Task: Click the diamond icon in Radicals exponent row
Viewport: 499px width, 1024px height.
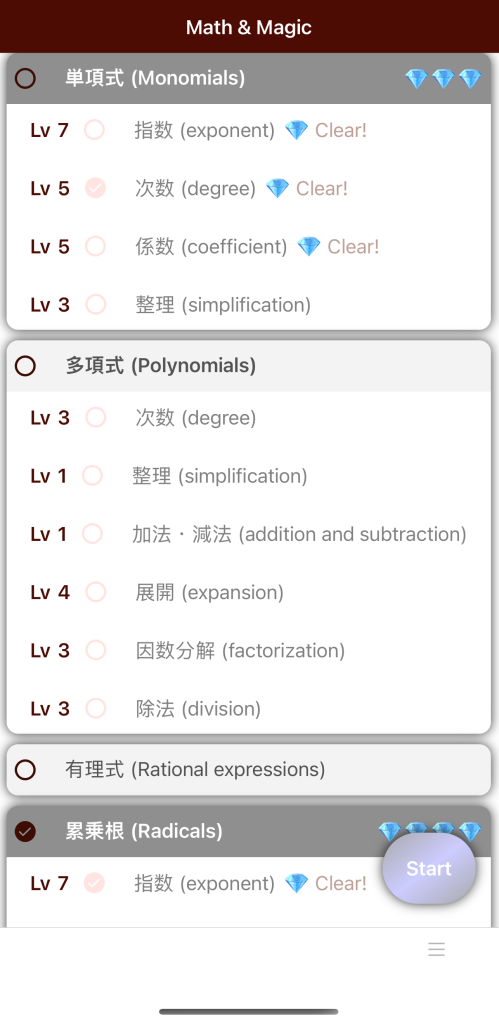Action: [296, 883]
